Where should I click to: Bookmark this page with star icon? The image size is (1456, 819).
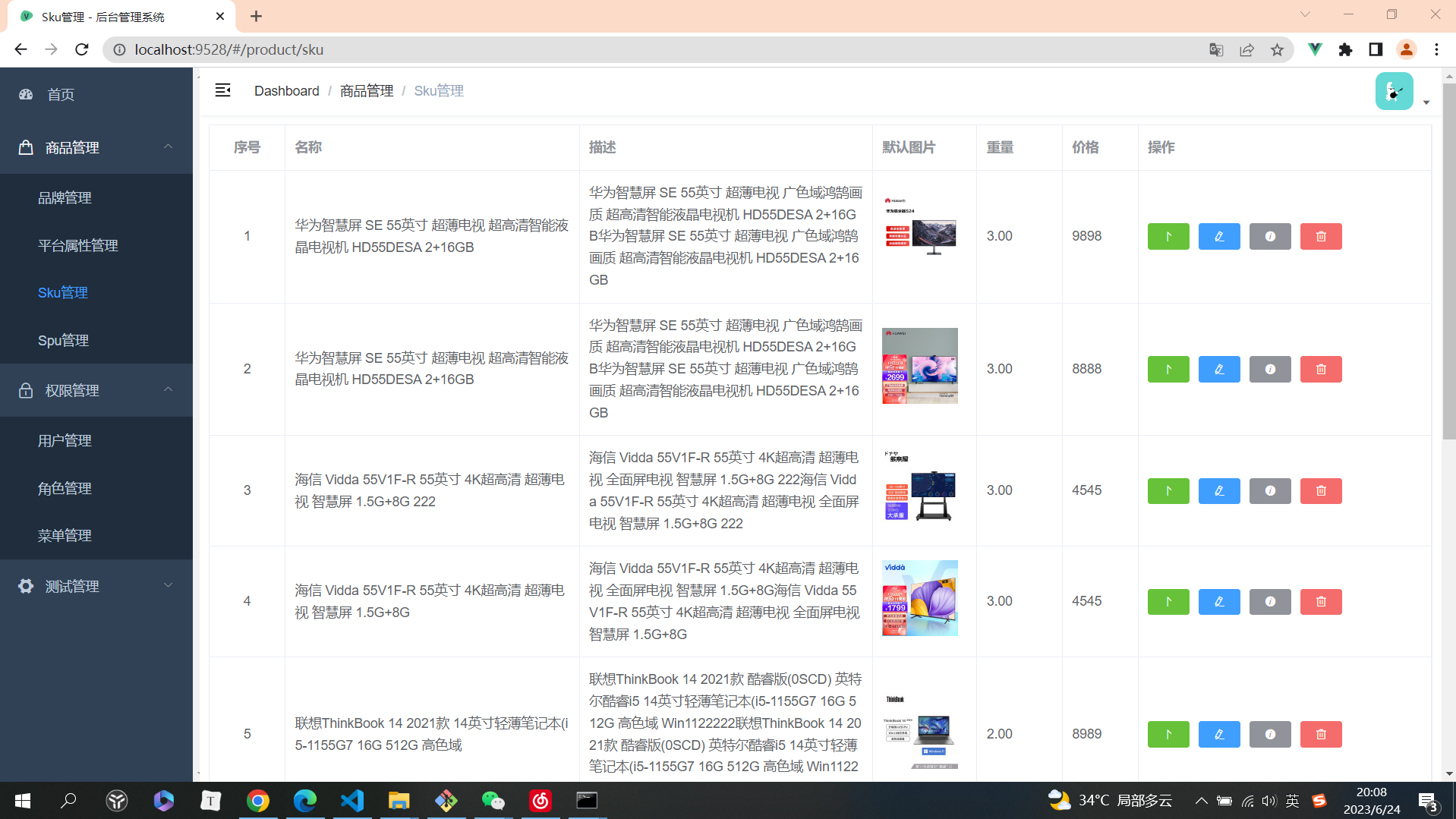click(x=1277, y=49)
